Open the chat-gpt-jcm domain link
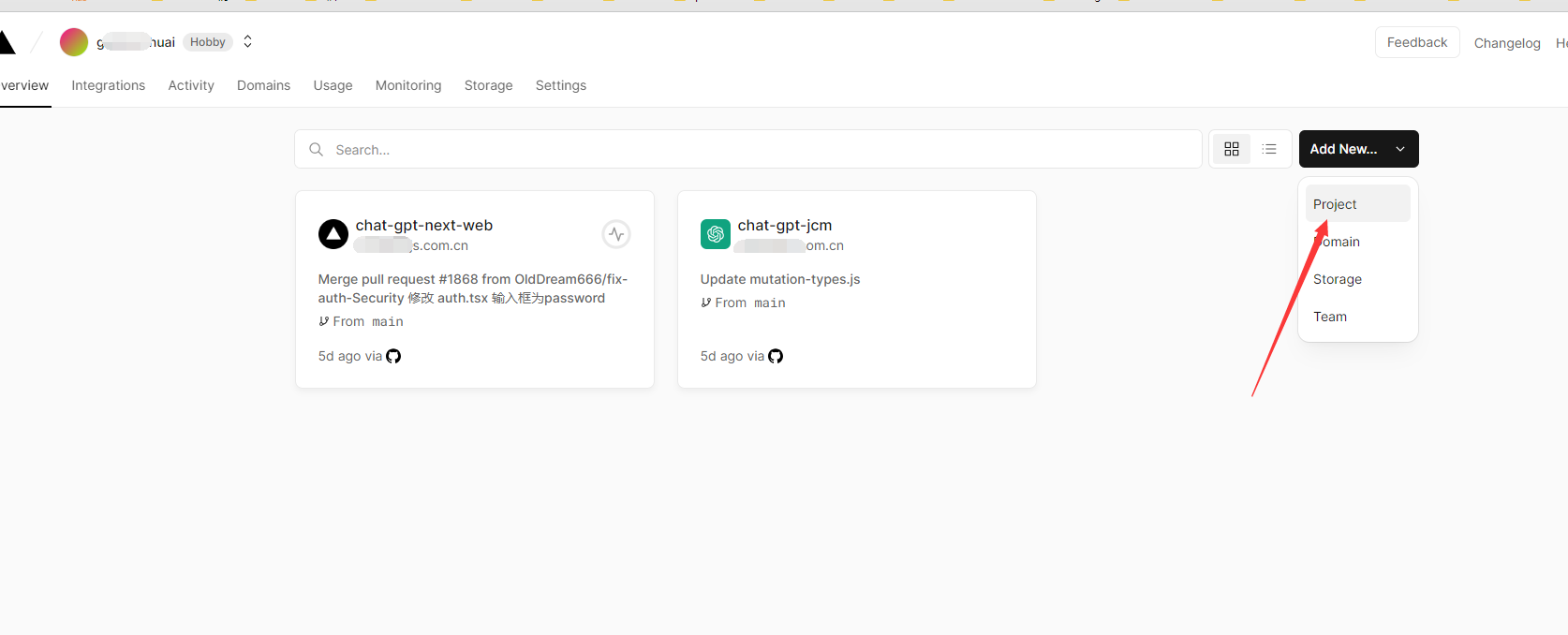This screenshot has height=635, width=1568. point(791,245)
